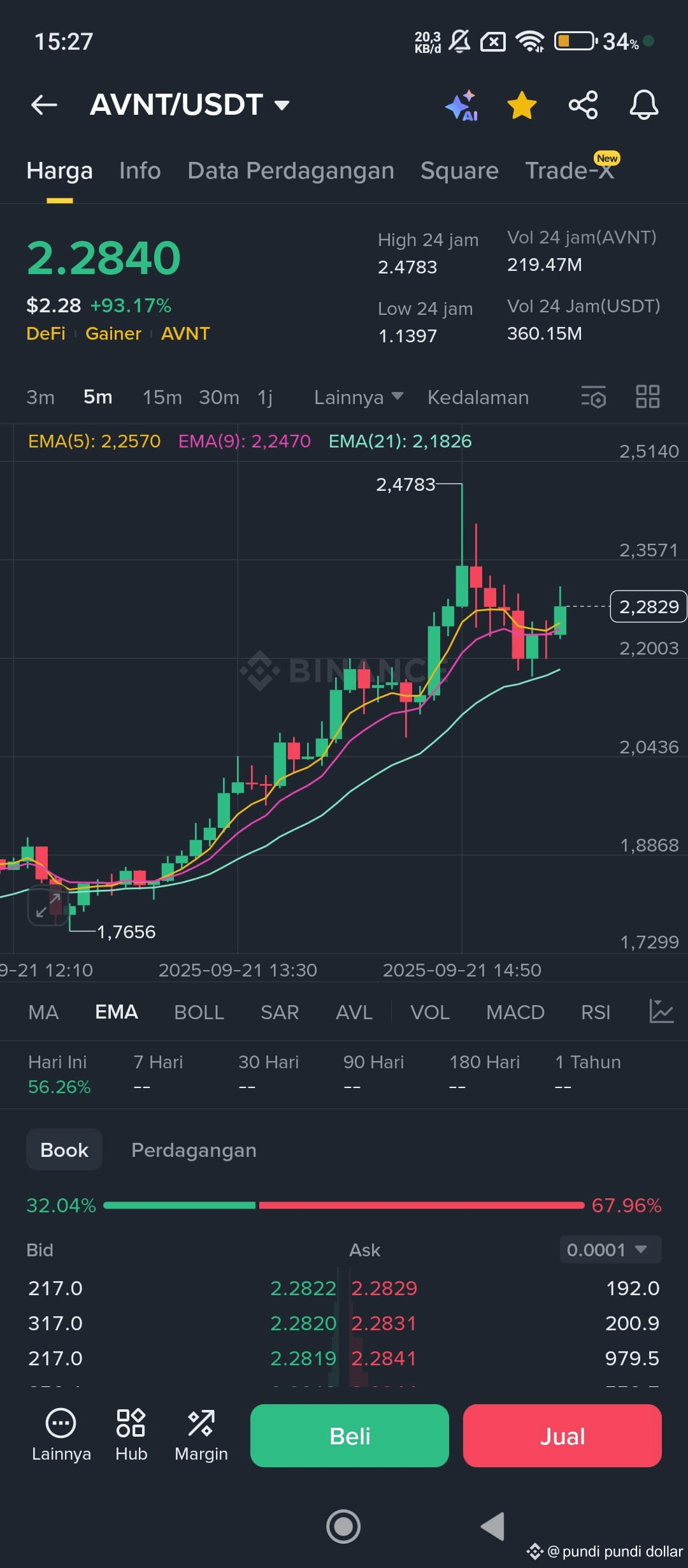The height and width of the screenshot is (1568, 688).
Task: Tap the red Jual button
Action: pyautogui.click(x=563, y=1435)
